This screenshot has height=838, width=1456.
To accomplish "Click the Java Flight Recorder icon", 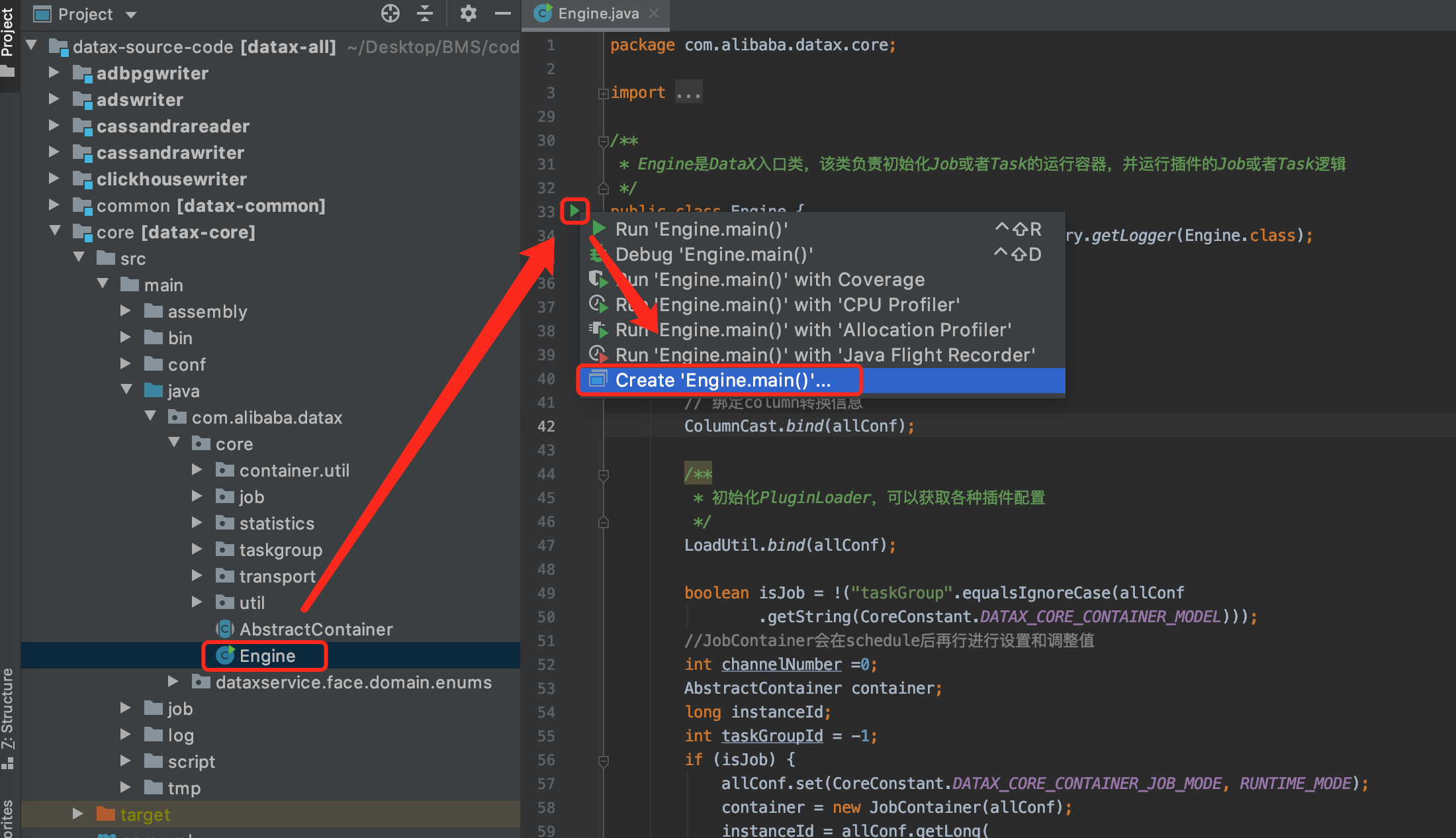I will click(x=598, y=355).
